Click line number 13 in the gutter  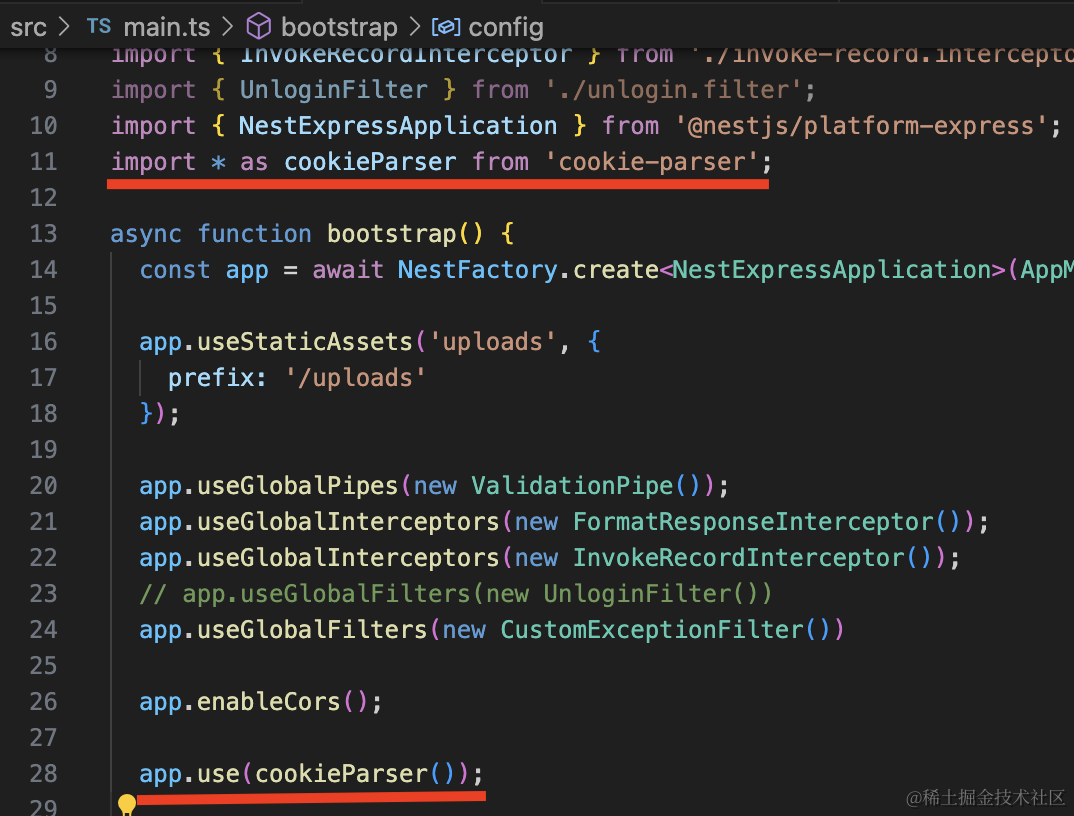(x=43, y=234)
